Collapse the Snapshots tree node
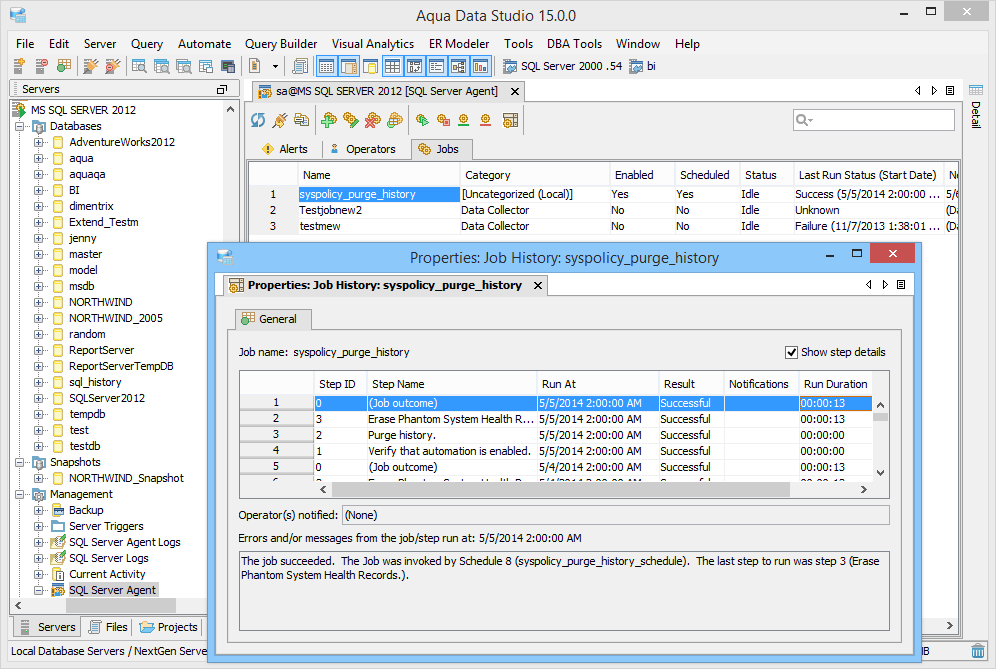Viewport: 996px width, 669px height. (x=19, y=463)
